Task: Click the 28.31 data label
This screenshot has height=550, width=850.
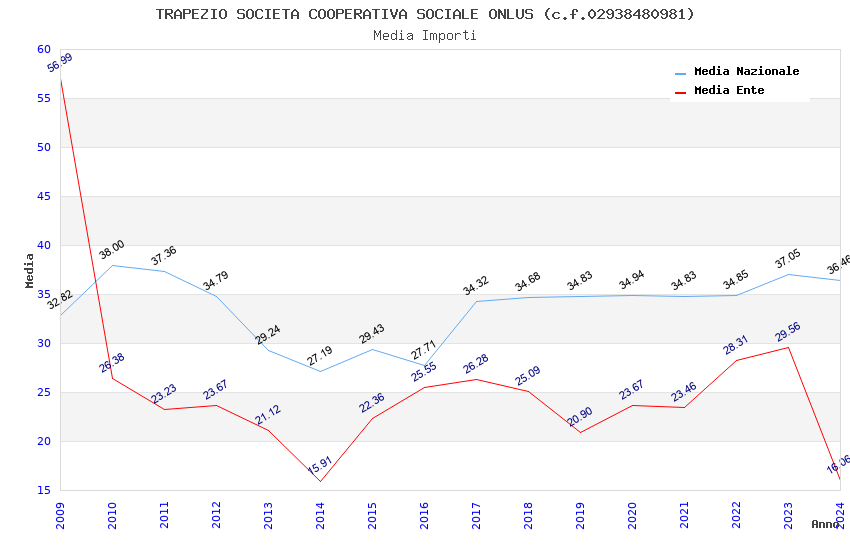Action: tap(736, 345)
